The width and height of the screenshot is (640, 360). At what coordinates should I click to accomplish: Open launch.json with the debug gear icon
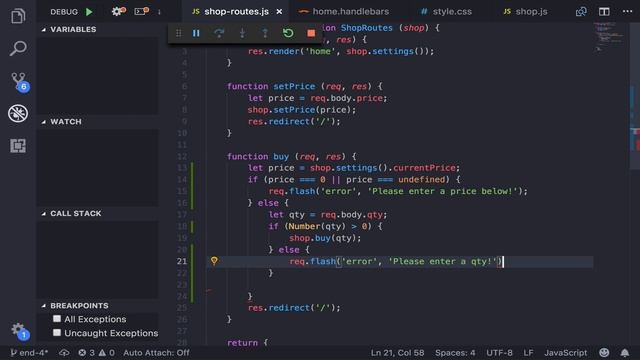(x=118, y=11)
